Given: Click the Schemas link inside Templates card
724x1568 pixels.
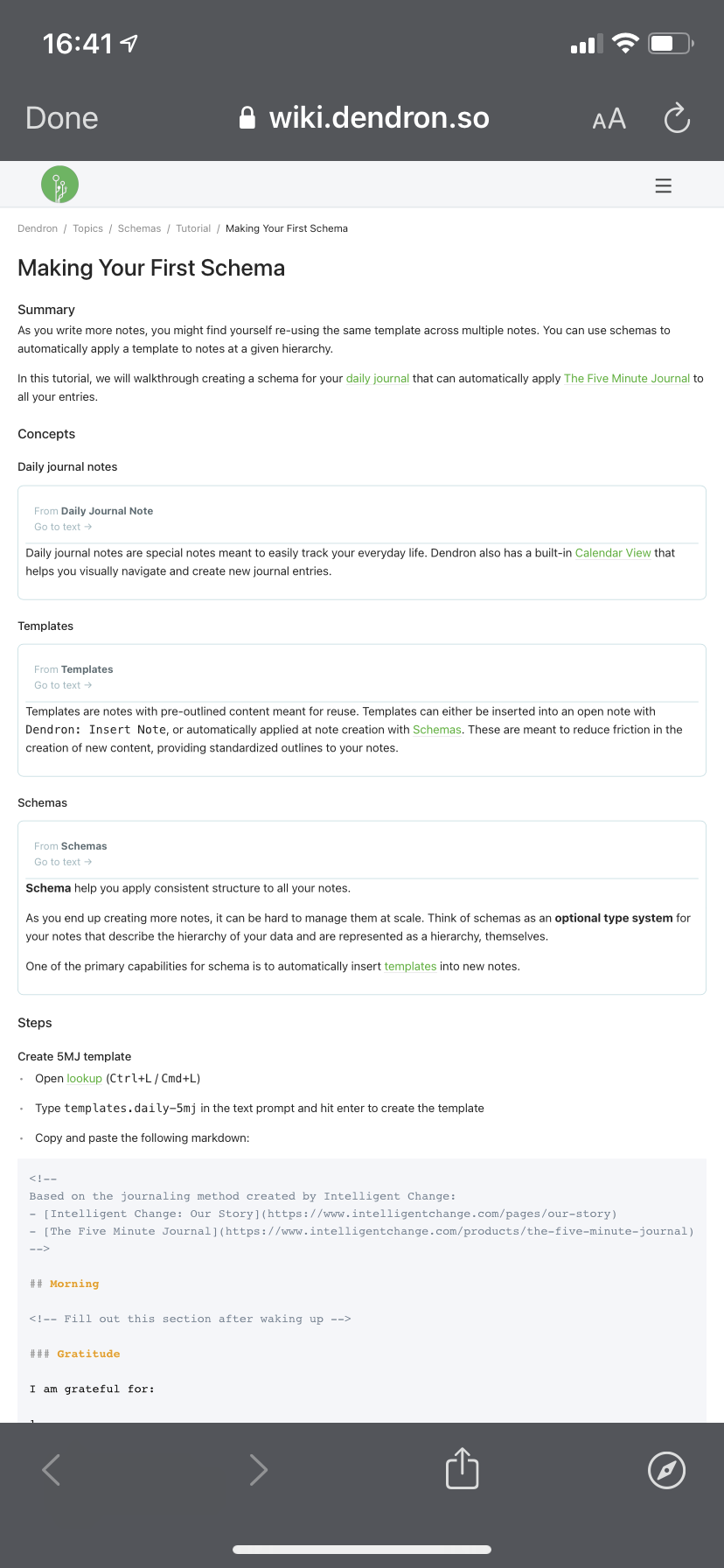Looking at the screenshot, I should click(x=437, y=729).
